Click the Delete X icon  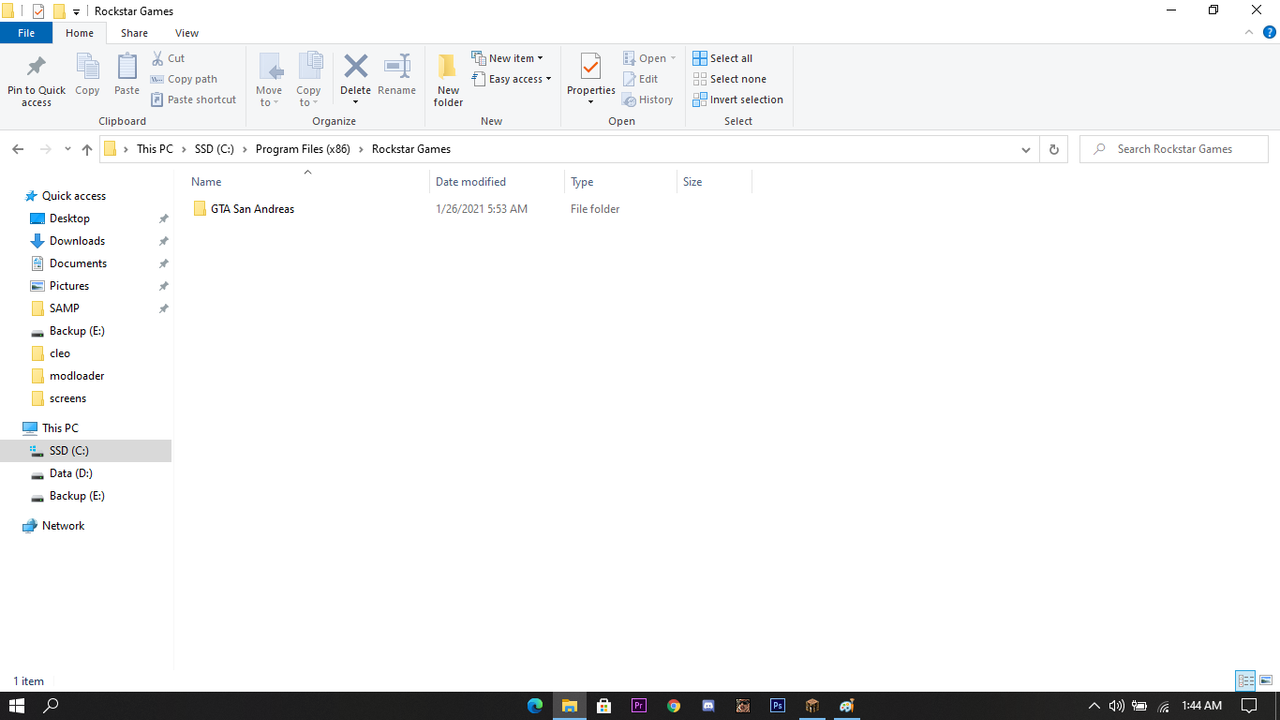coord(356,67)
